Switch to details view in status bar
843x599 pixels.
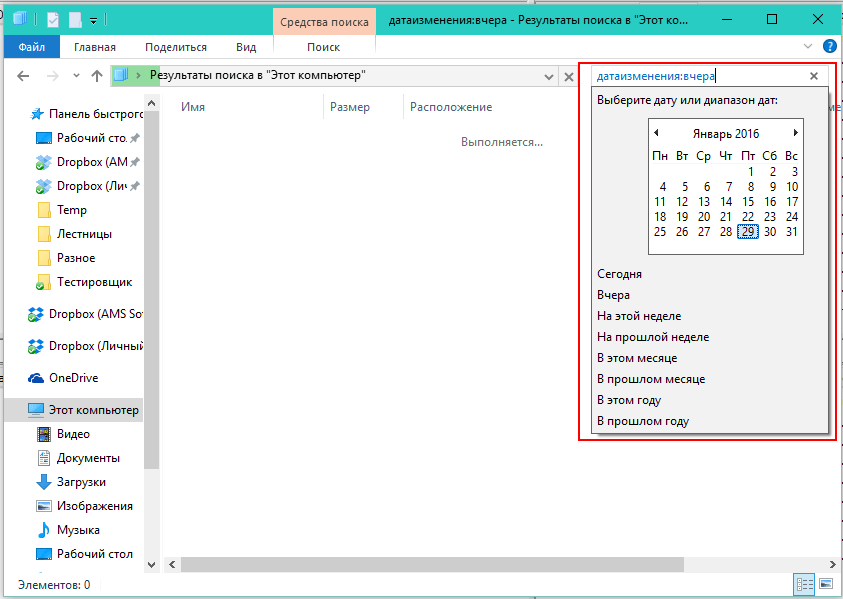click(803, 582)
